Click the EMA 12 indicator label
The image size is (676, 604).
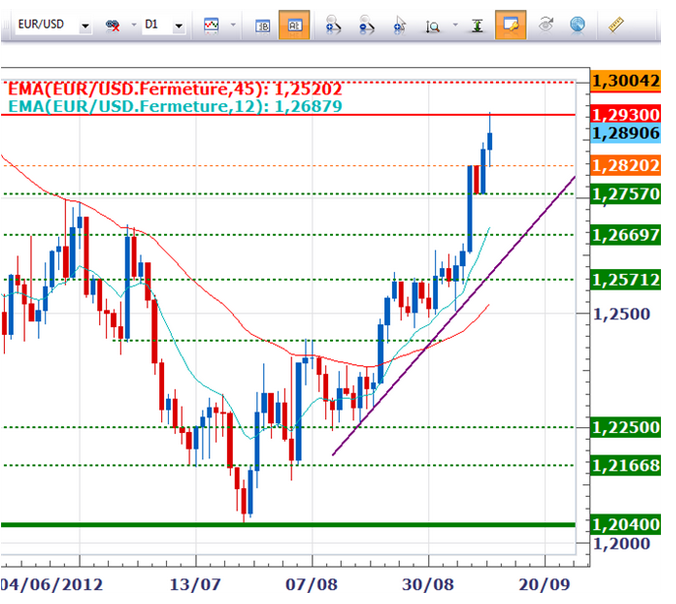click(175, 106)
